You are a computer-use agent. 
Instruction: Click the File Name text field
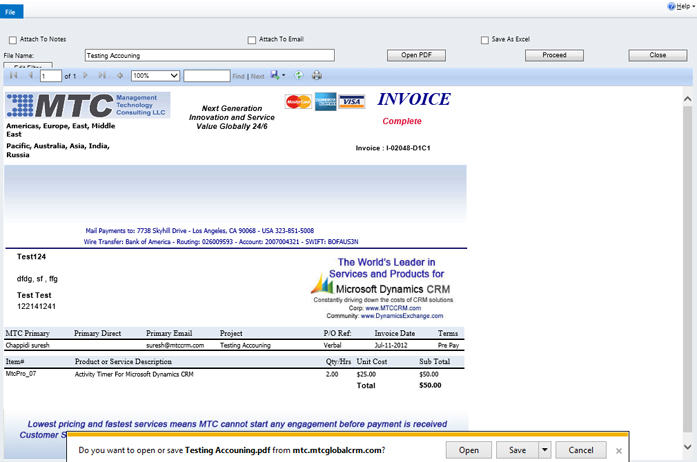(x=208, y=56)
